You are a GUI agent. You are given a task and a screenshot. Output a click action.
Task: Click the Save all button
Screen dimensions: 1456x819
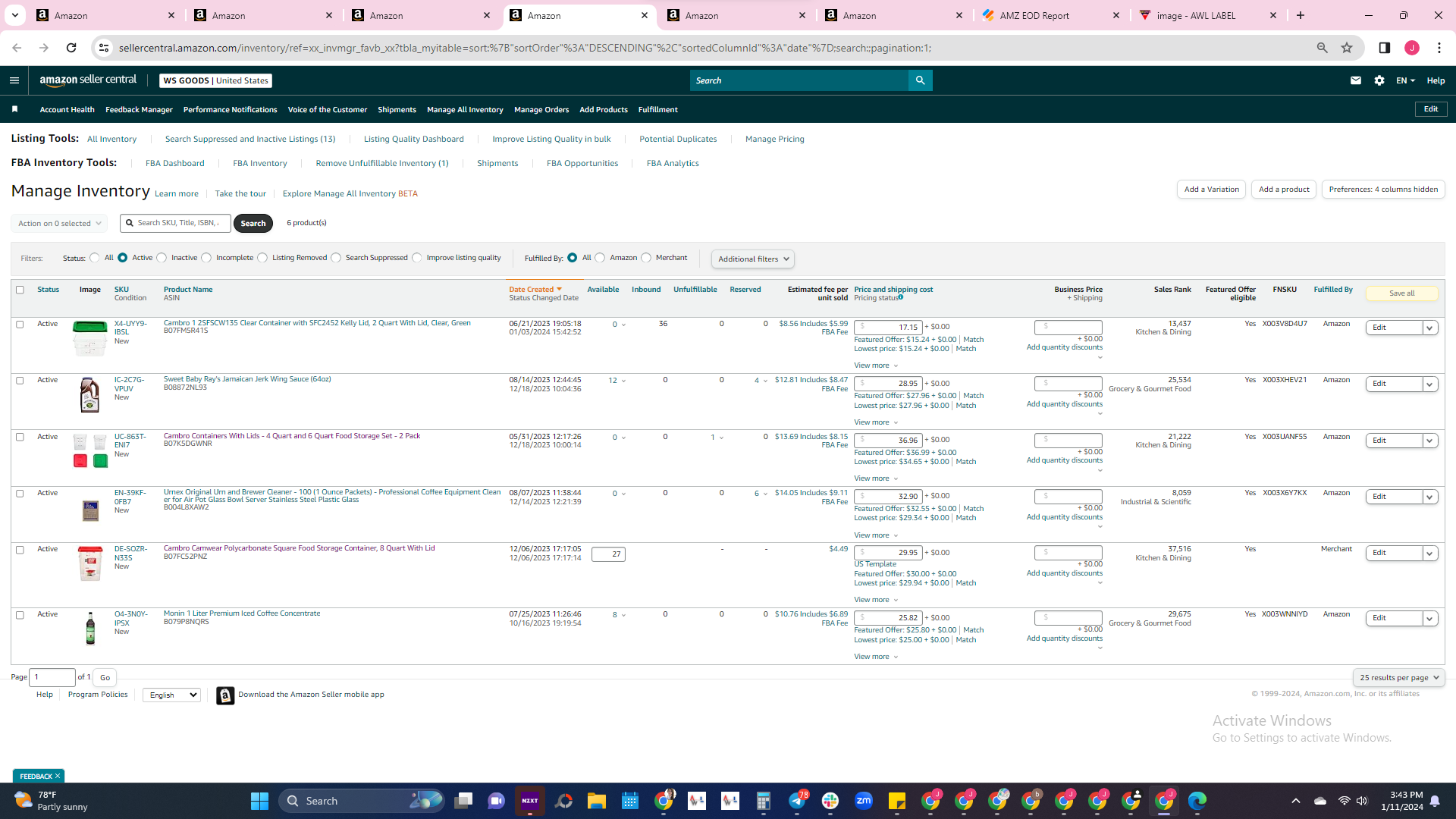coord(1402,293)
